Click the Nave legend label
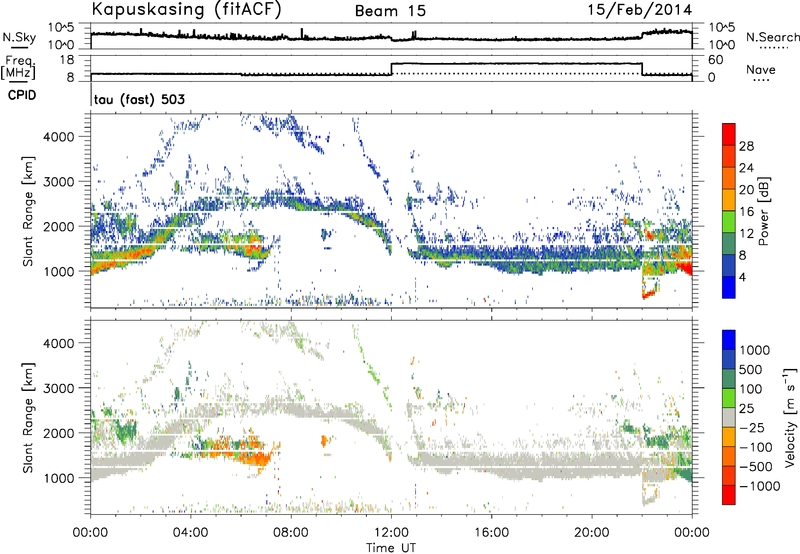800x554 pixels. point(761,69)
